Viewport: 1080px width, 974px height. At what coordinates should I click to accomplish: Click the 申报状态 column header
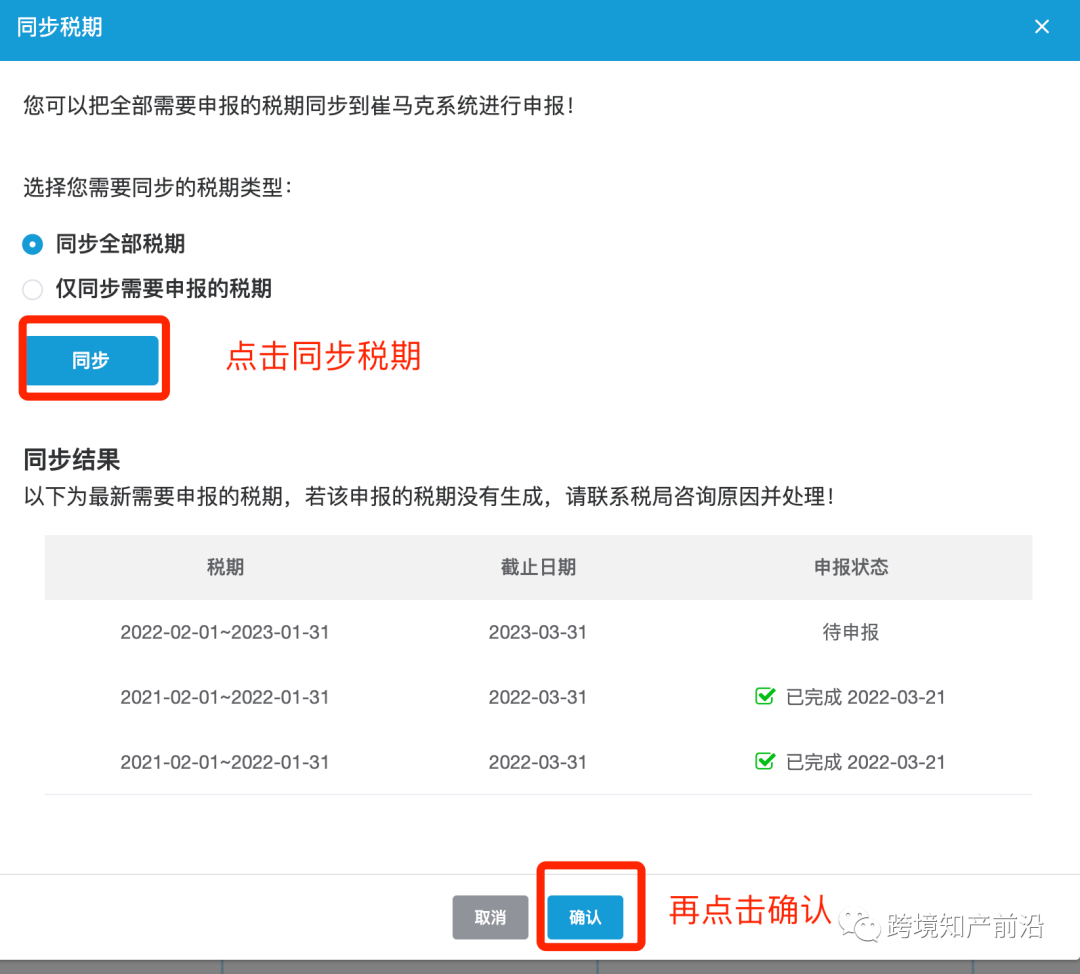click(851, 567)
